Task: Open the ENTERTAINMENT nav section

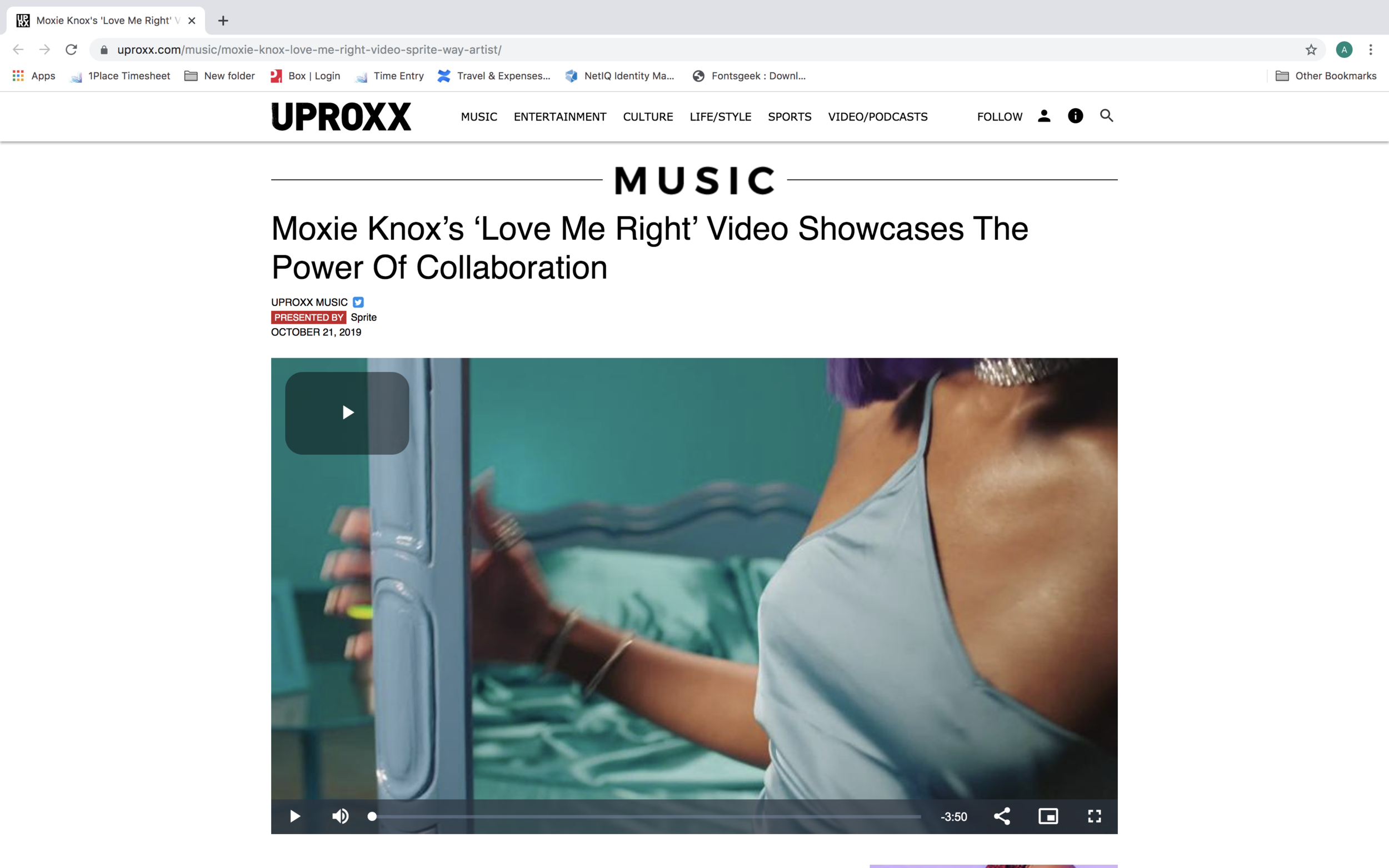Action: tap(560, 117)
